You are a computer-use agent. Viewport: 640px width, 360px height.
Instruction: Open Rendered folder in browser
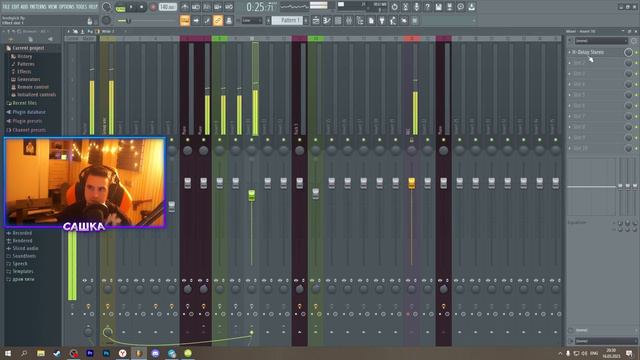22,241
